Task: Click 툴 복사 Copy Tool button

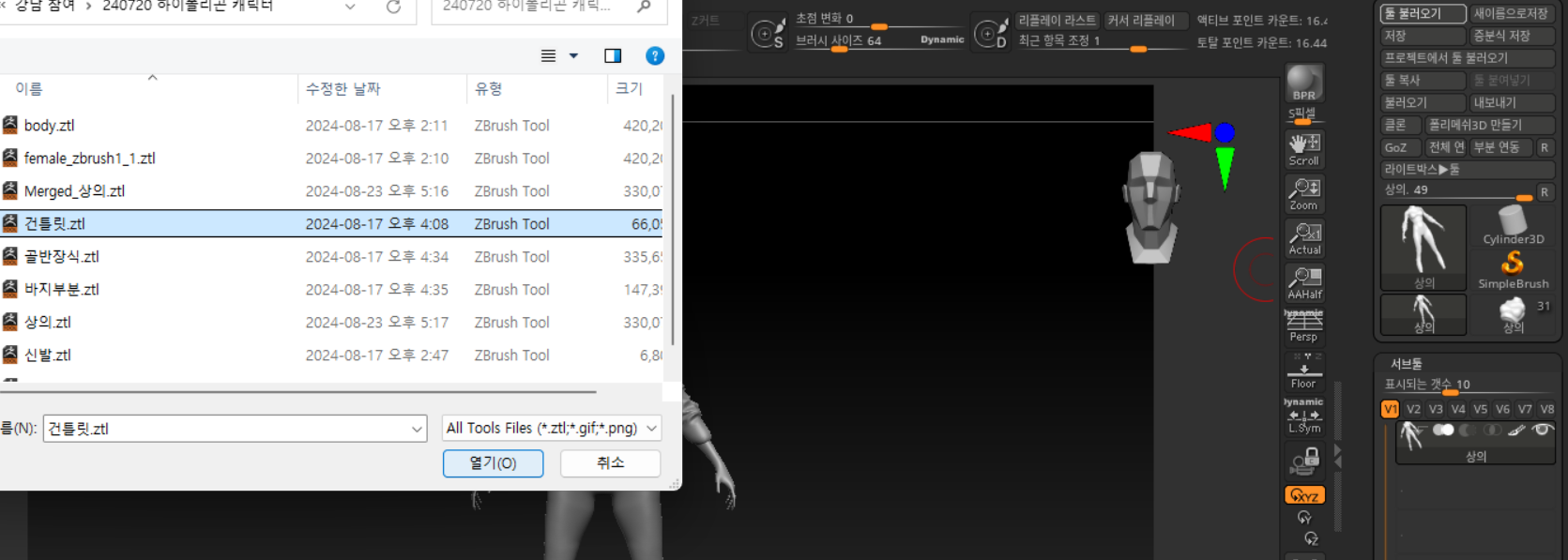Action: [x=1423, y=81]
